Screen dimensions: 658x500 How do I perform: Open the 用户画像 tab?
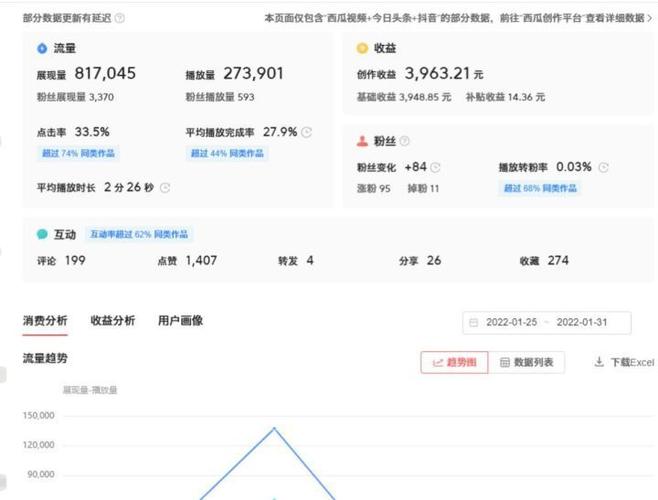180,321
